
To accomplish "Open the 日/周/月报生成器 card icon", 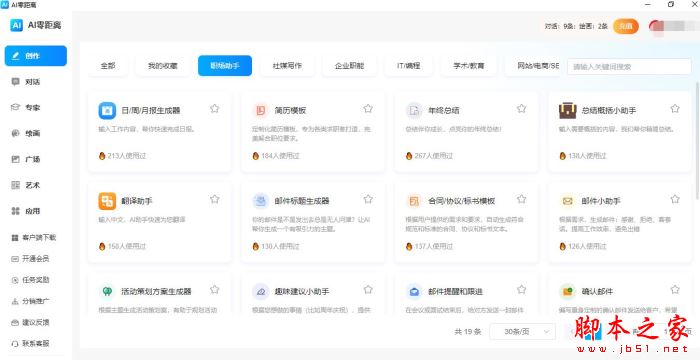I will 107,110.
